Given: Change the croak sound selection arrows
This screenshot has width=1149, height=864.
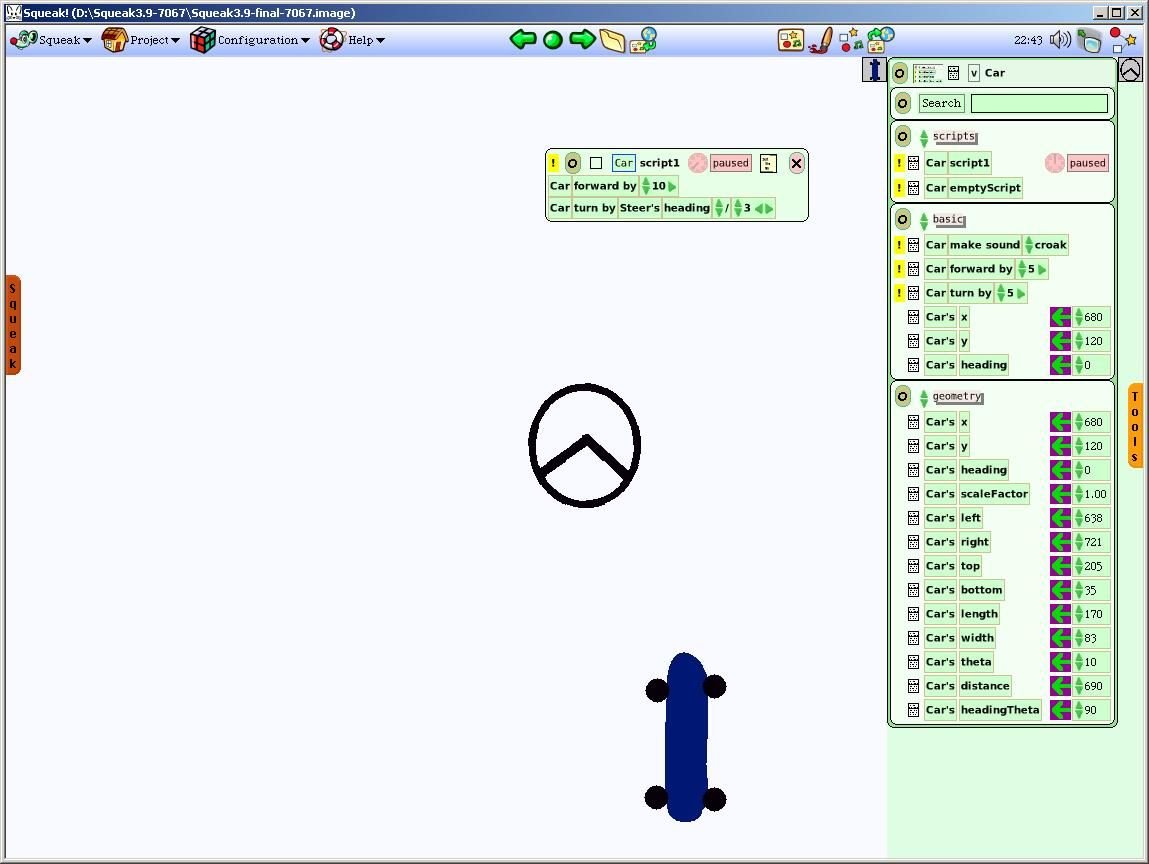Looking at the screenshot, I should [1029, 245].
